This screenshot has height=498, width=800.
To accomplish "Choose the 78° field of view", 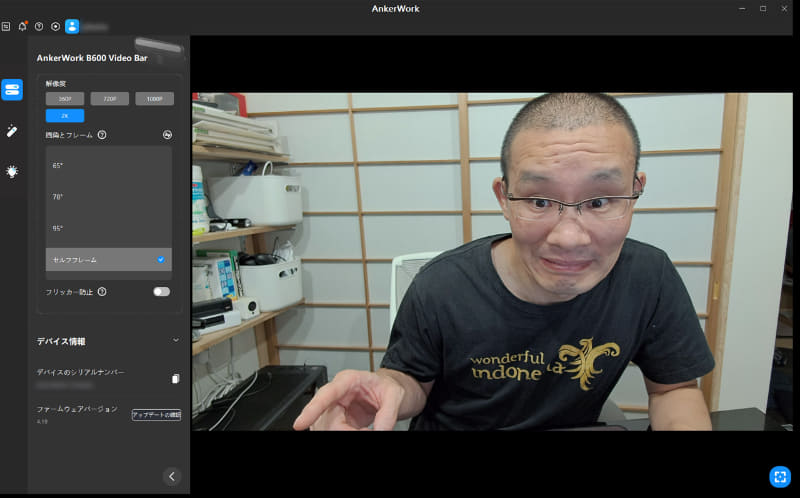I will click(109, 197).
